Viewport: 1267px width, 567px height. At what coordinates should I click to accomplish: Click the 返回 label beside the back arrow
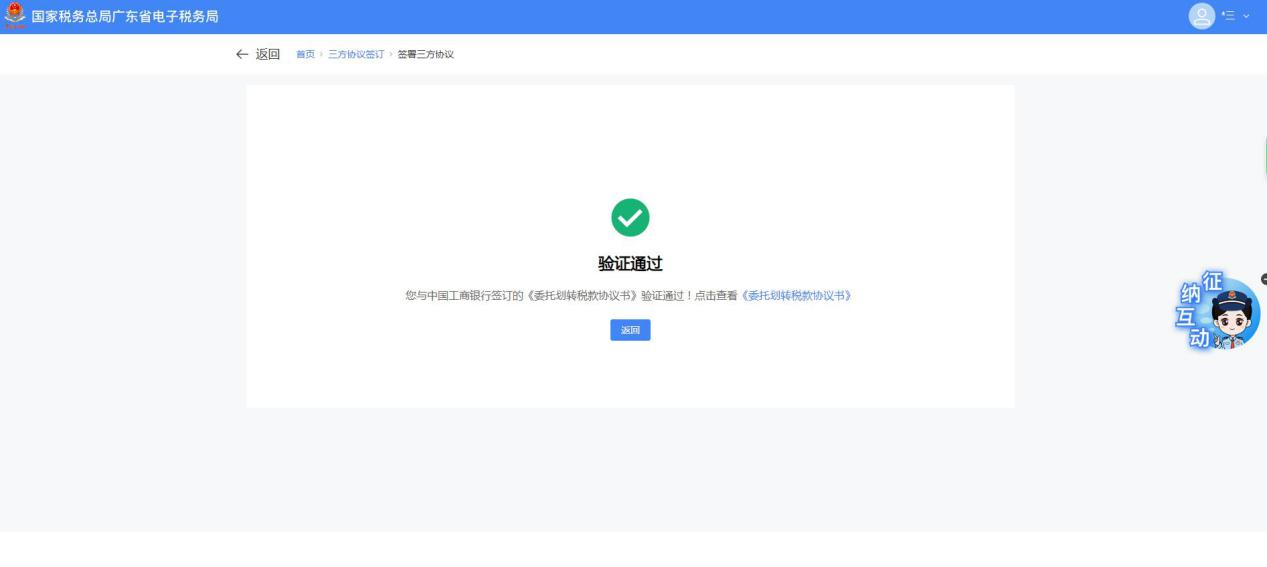pyautogui.click(x=268, y=54)
